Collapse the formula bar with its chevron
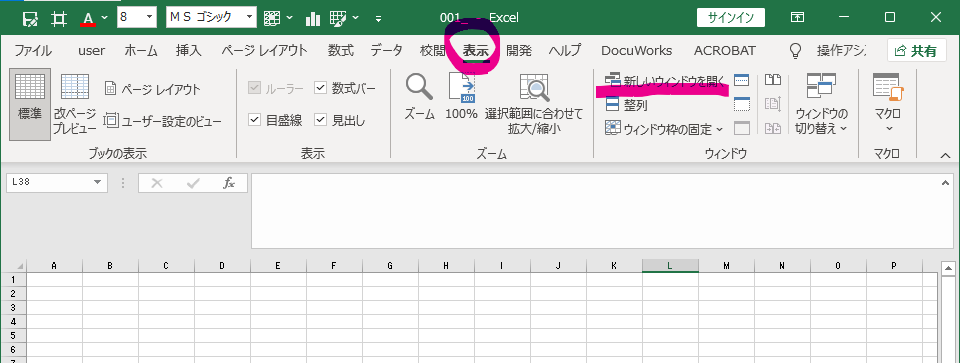Screen dimensions: 960x363 coord(945,182)
